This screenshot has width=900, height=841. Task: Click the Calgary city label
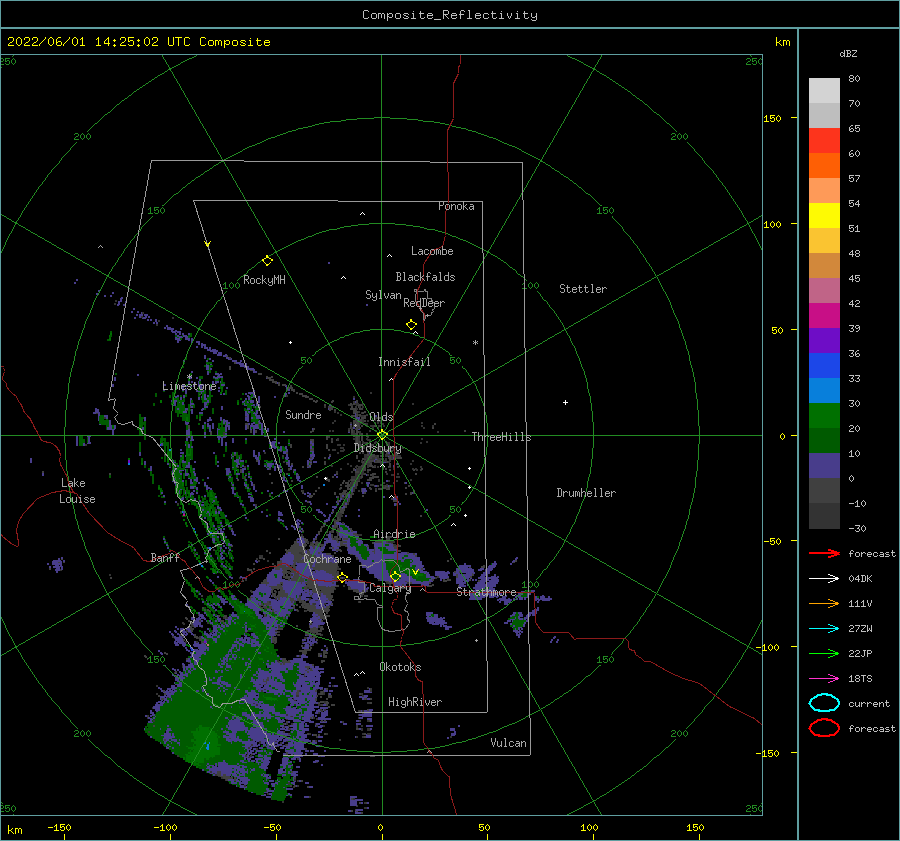coord(390,588)
